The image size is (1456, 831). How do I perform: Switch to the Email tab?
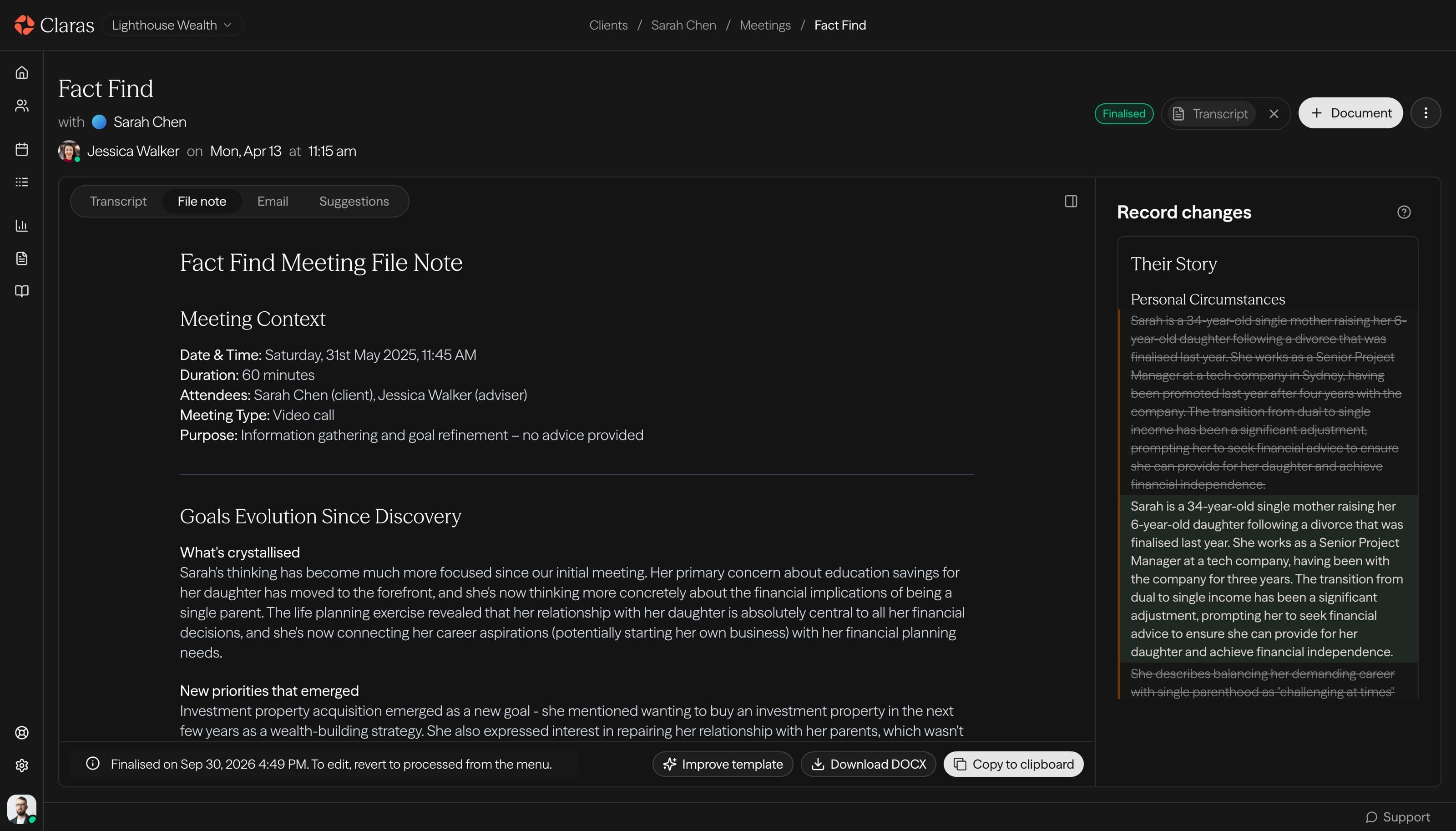273,201
